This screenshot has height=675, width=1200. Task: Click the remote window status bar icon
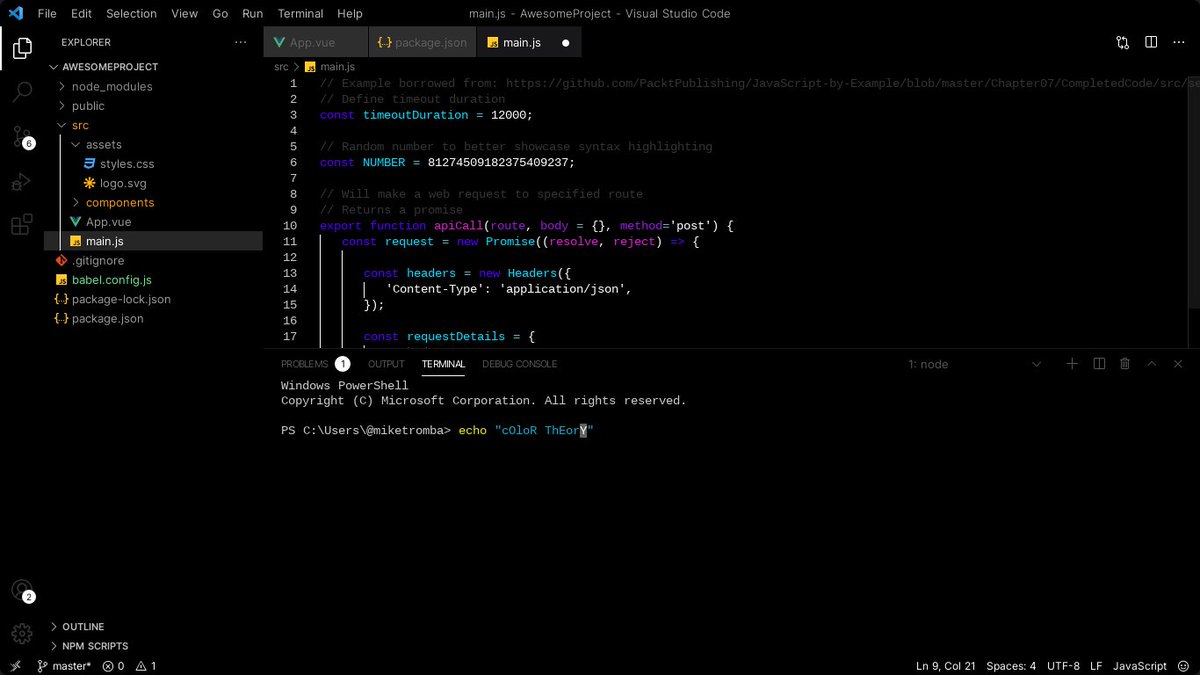coord(15,666)
